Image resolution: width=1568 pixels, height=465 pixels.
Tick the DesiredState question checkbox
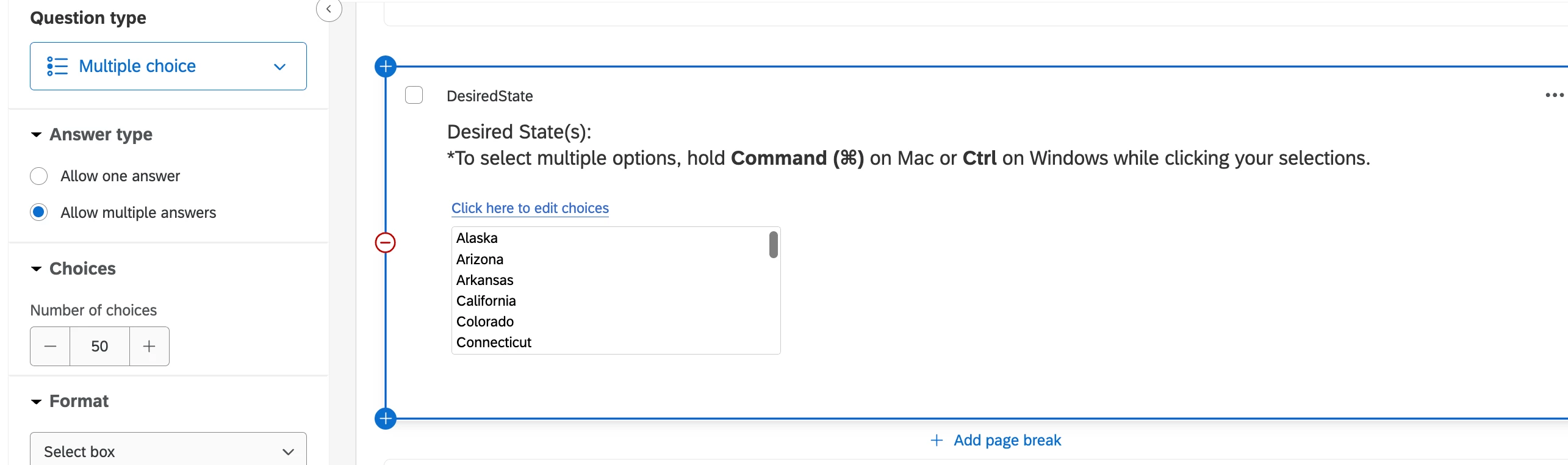[x=414, y=95]
